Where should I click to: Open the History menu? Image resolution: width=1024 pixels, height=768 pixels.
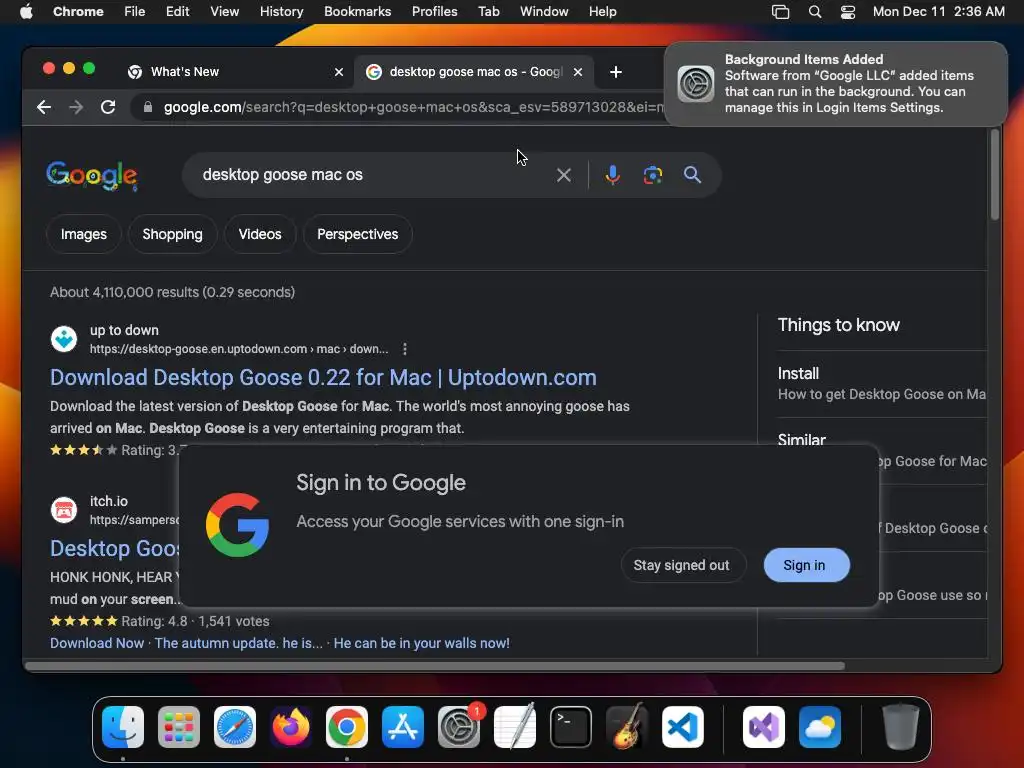(x=281, y=12)
